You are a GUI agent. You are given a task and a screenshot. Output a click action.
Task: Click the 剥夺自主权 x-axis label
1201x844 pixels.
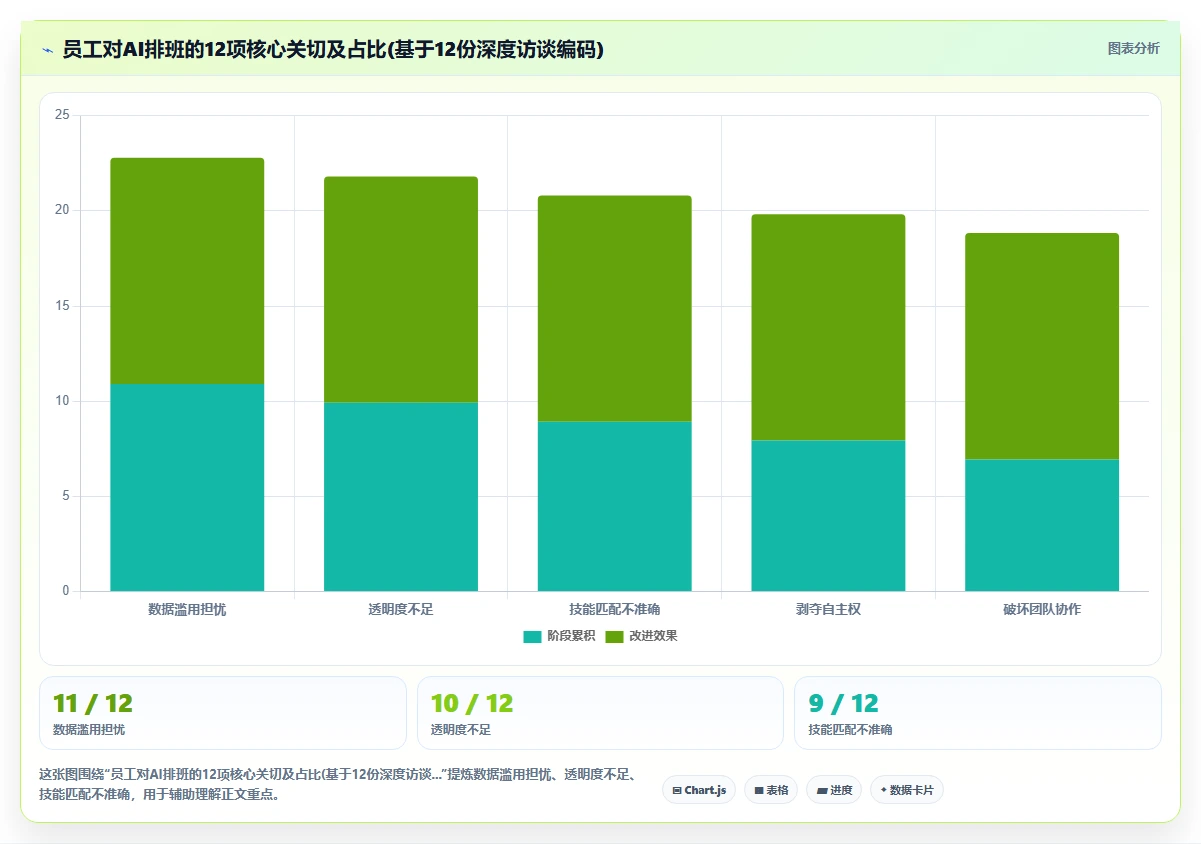pyautogui.click(x=828, y=609)
